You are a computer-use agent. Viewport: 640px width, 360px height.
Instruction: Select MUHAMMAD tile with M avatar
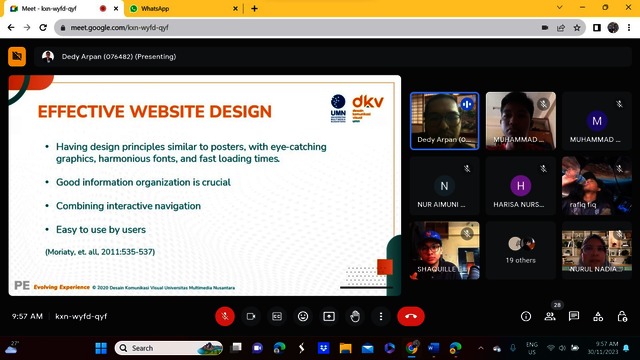click(597, 121)
